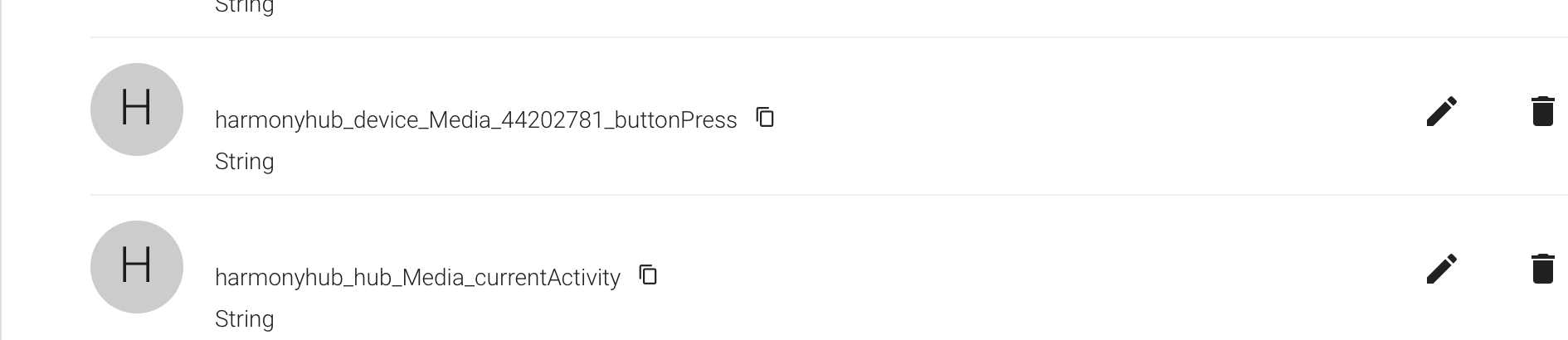This screenshot has height=340, width=1568.
Task: Open the harmonyhub_hub_Media_currentActivity item
Action: (x=417, y=278)
